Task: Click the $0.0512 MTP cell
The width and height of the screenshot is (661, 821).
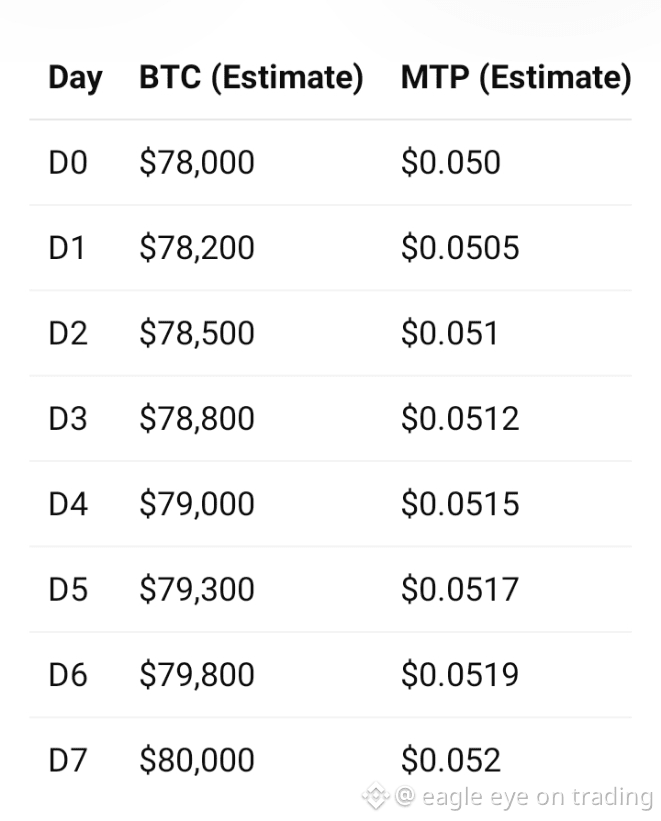Action: click(460, 418)
